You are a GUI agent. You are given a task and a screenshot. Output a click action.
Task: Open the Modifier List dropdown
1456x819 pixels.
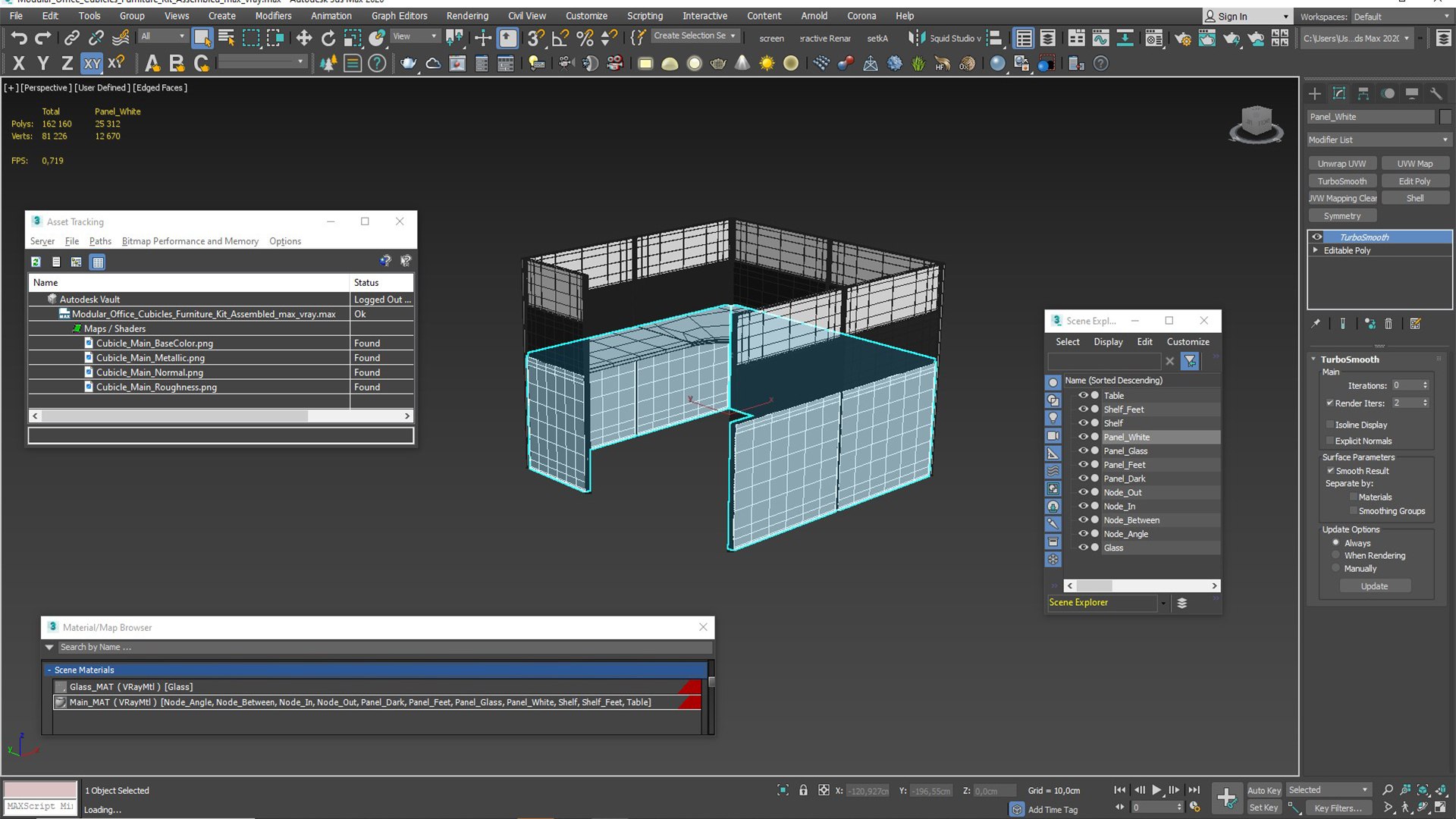(1379, 140)
